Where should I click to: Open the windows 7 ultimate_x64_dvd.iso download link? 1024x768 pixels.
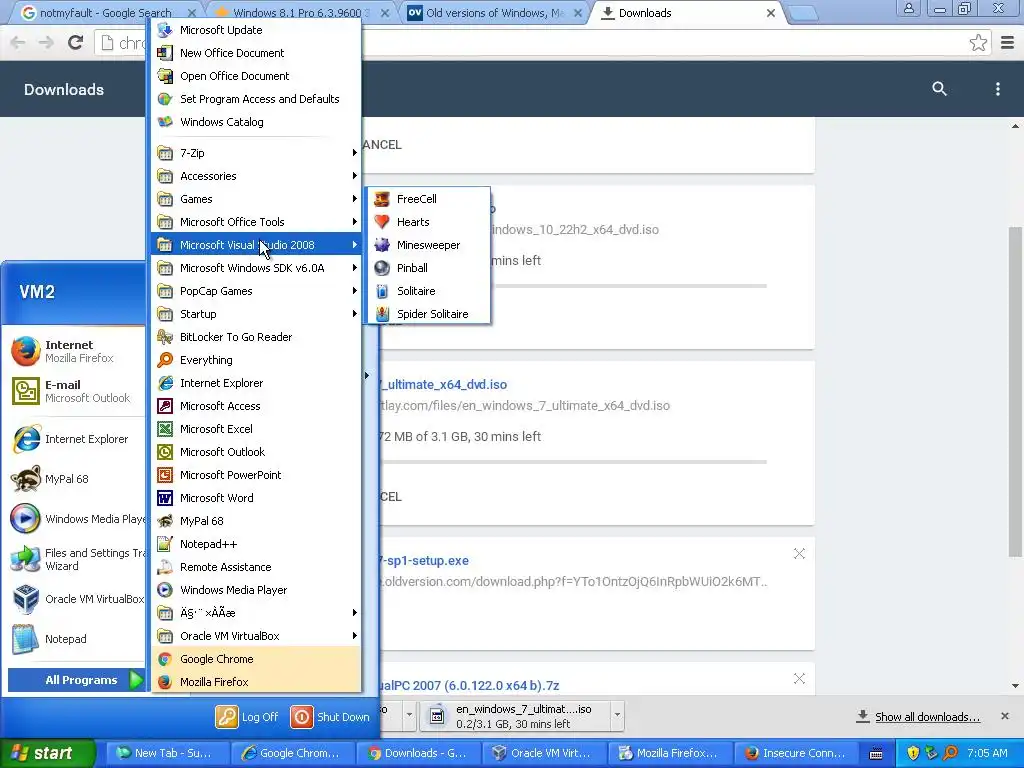(x=444, y=385)
